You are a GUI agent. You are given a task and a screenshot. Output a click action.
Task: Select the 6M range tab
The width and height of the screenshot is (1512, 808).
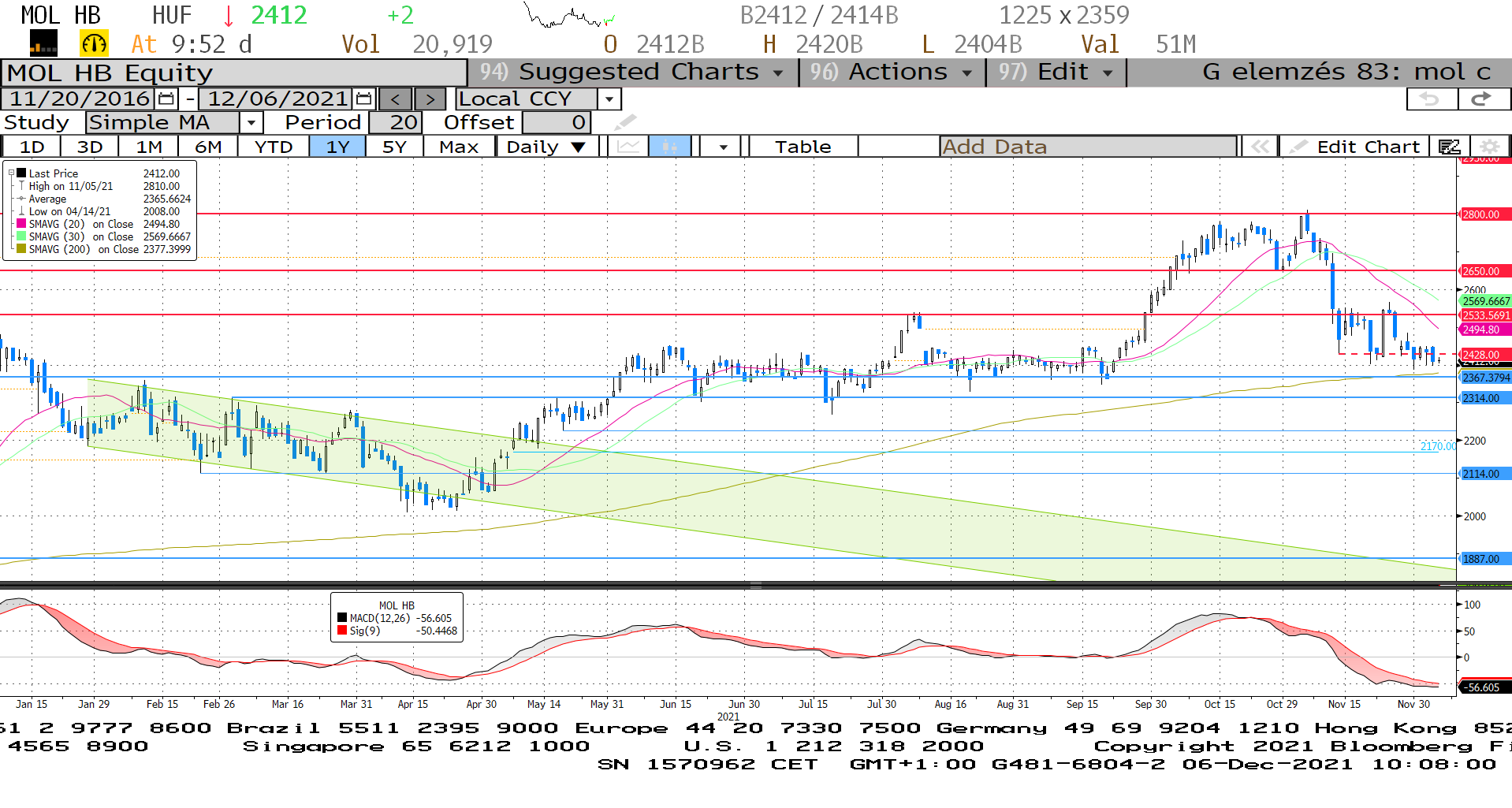(208, 147)
